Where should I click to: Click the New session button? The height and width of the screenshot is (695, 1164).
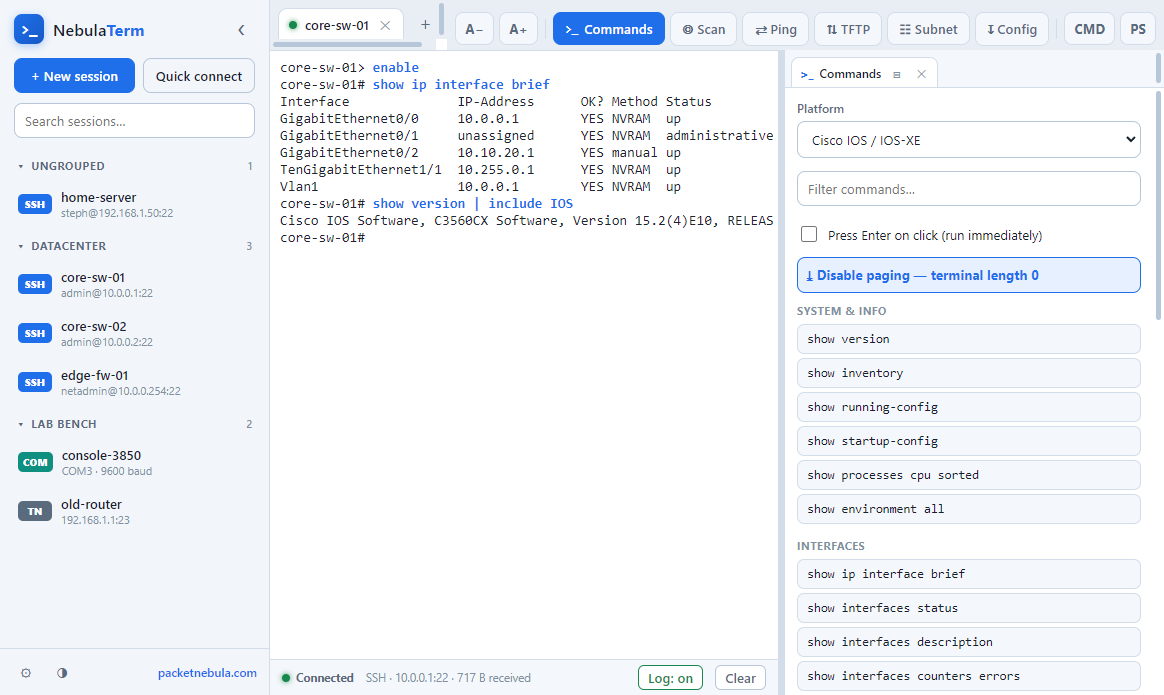tap(74, 76)
